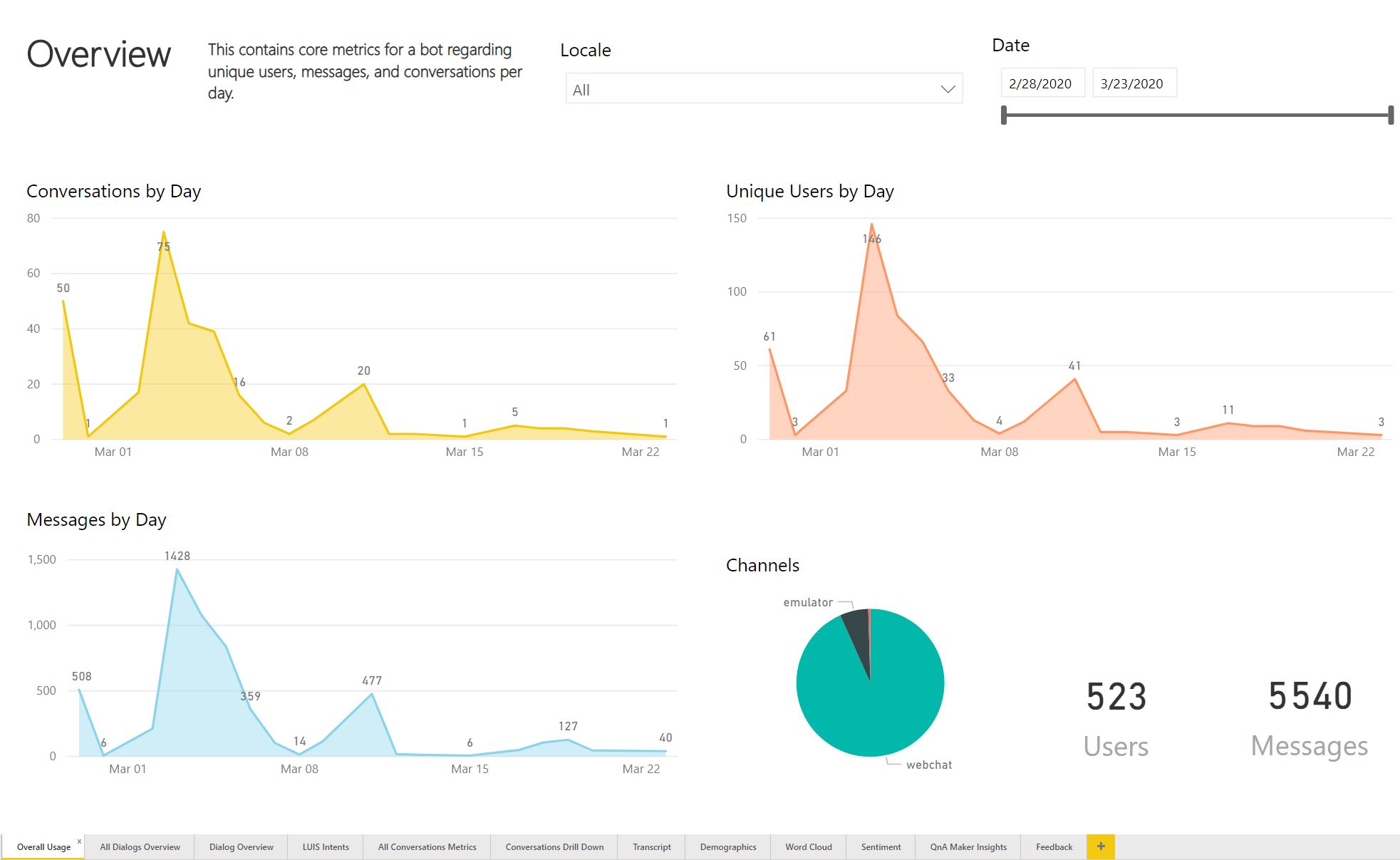
Task: Click the right handle of date slider
Action: coord(1390,115)
